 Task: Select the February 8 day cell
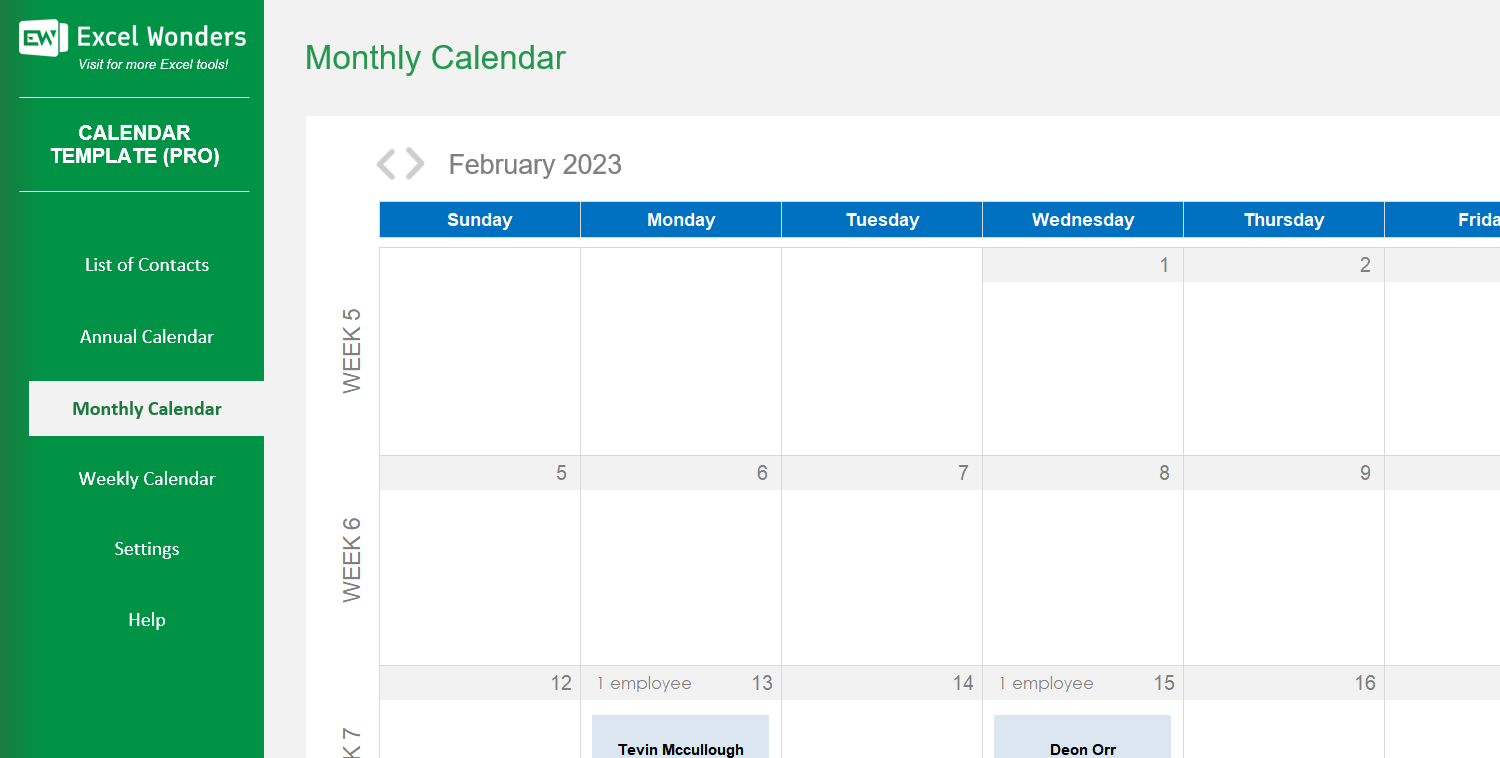(1082, 560)
